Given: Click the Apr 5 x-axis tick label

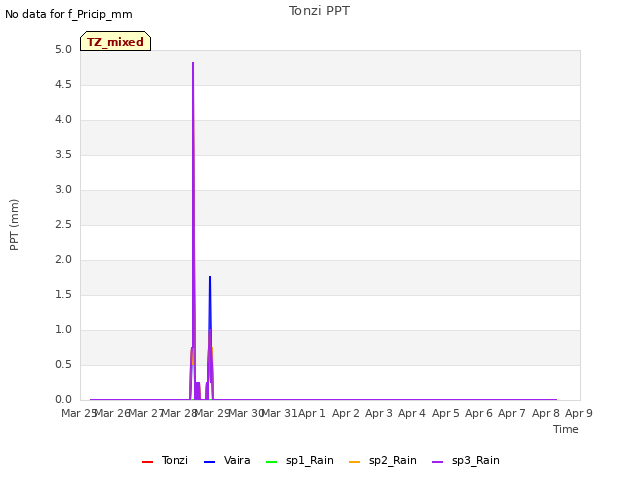Looking at the screenshot, I should [x=446, y=413].
